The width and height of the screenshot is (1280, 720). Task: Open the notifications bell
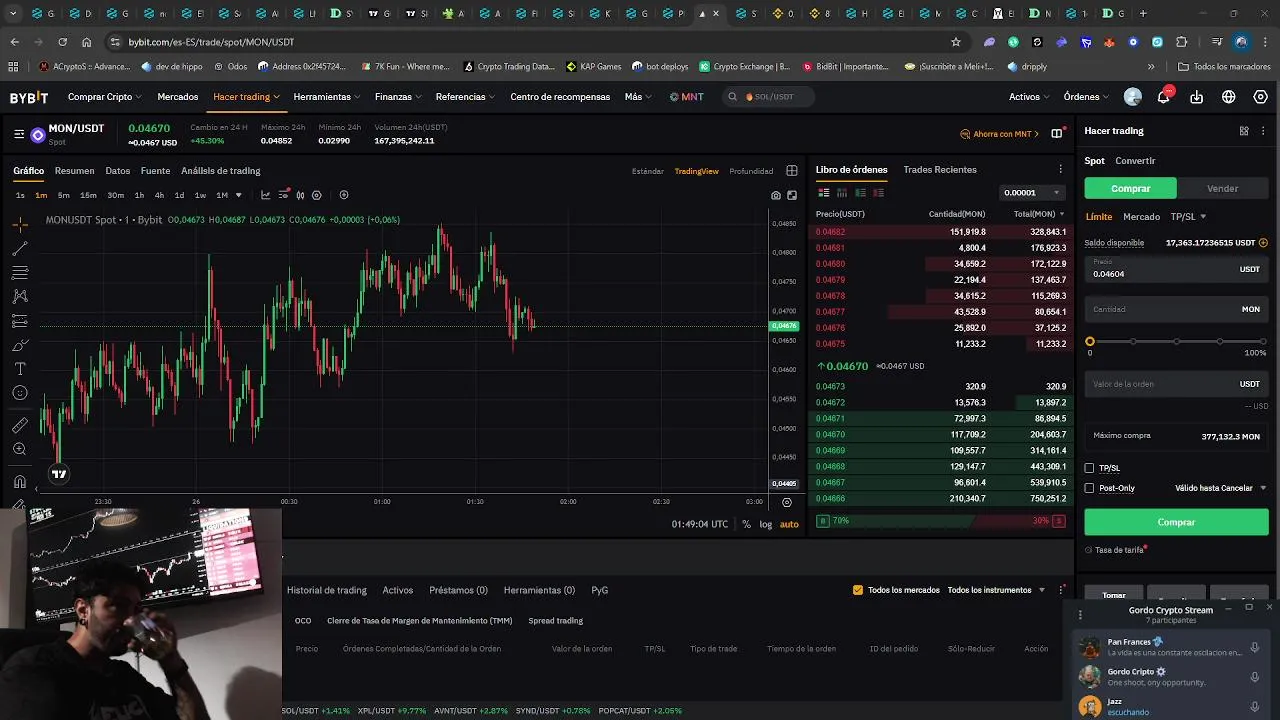(1164, 97)
